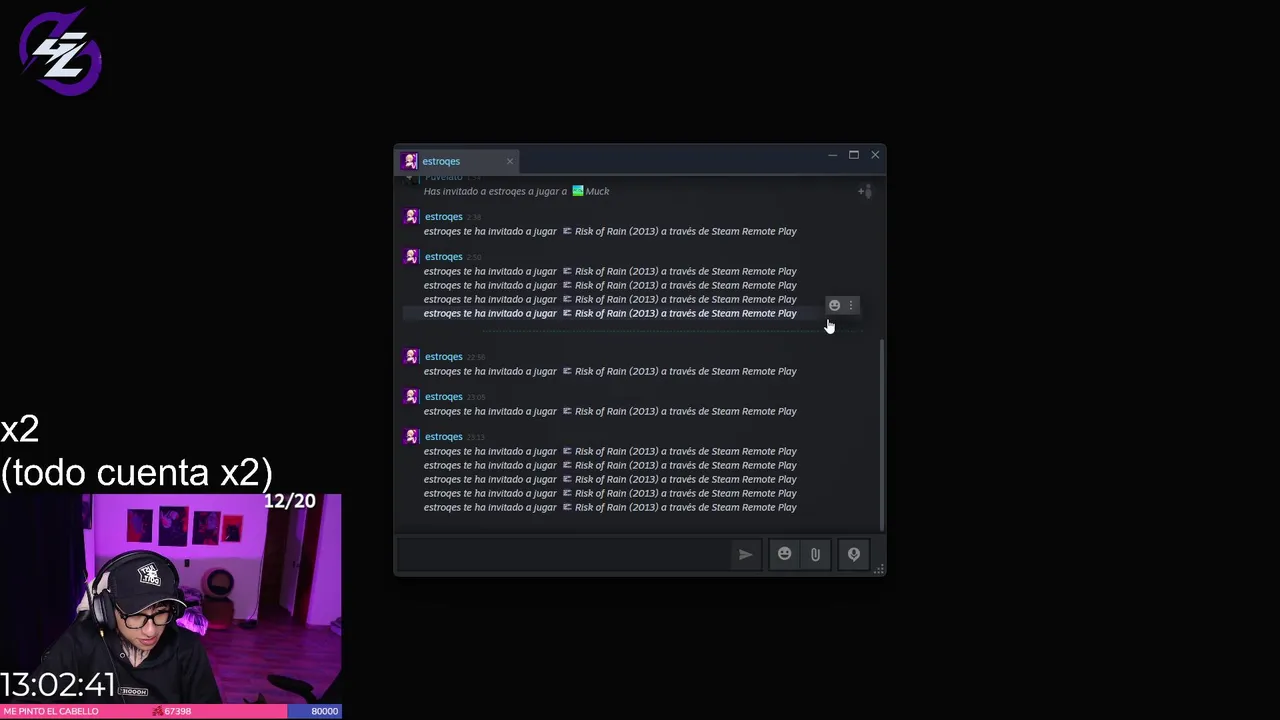Click the avatar beside the 22:56 estroqes message

[410, 357]
